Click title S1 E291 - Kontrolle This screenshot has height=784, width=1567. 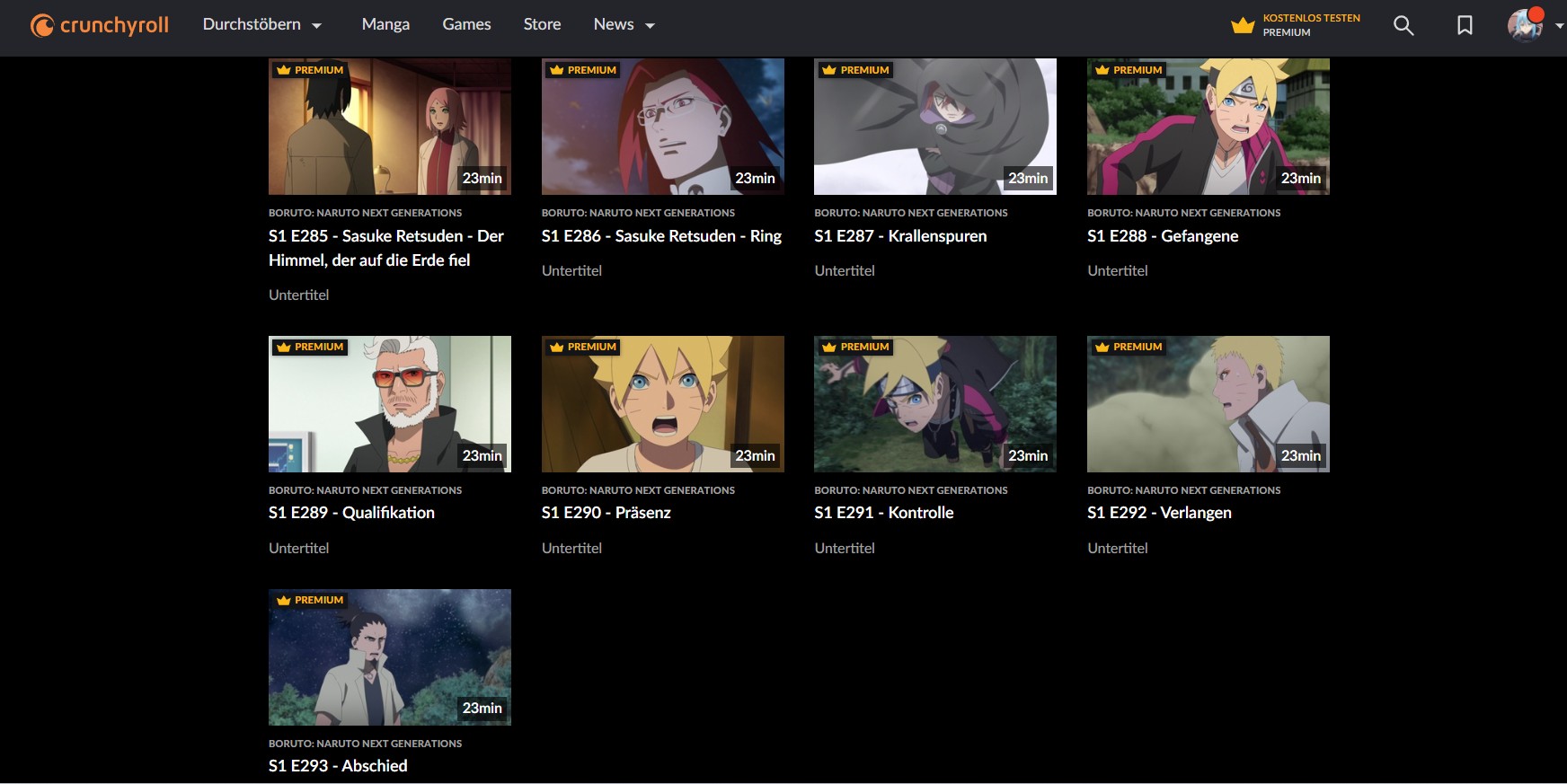884,513
